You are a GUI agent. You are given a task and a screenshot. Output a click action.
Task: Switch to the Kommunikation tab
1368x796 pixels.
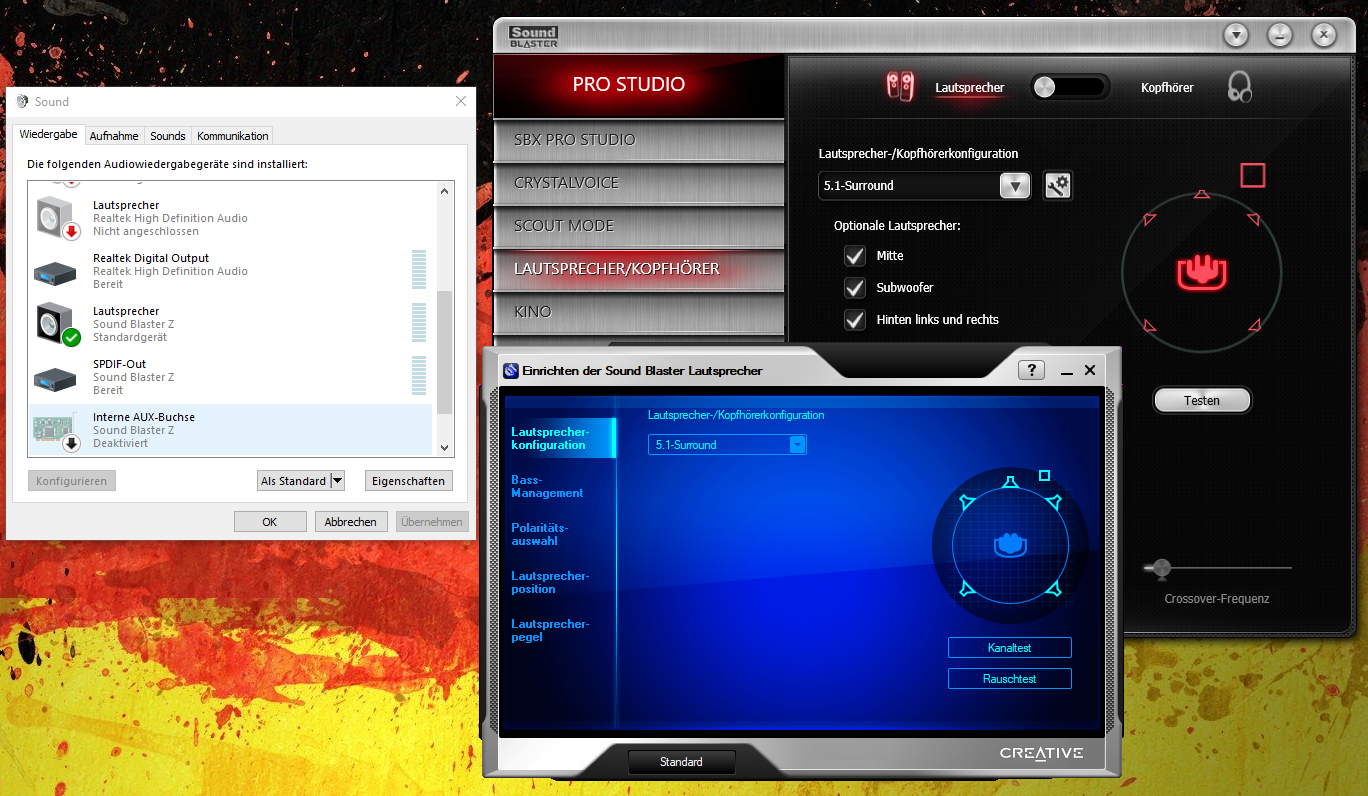(x=233, y=136)
